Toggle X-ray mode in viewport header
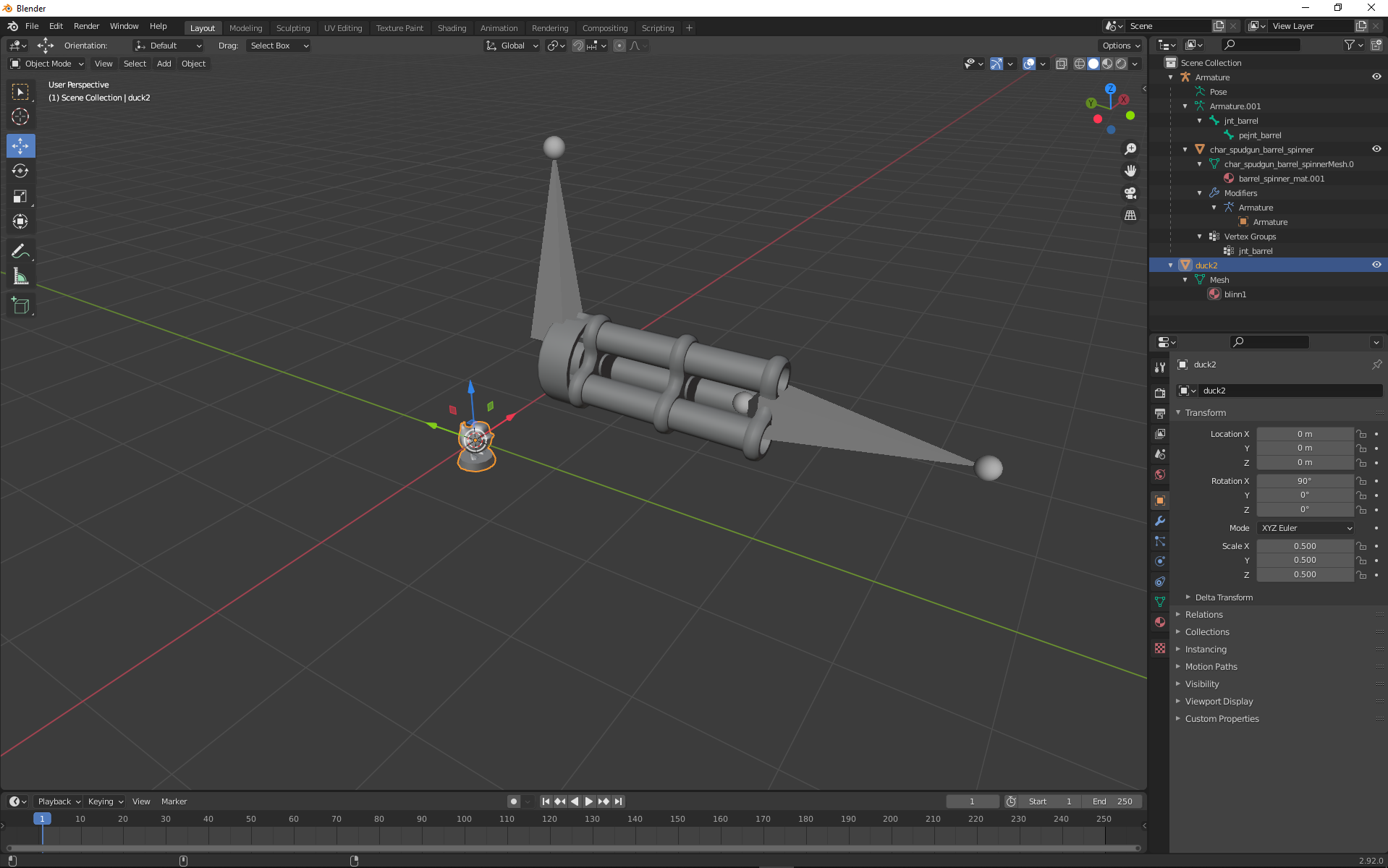This screenshot has width=1388, height=868. pos(1061,64)
